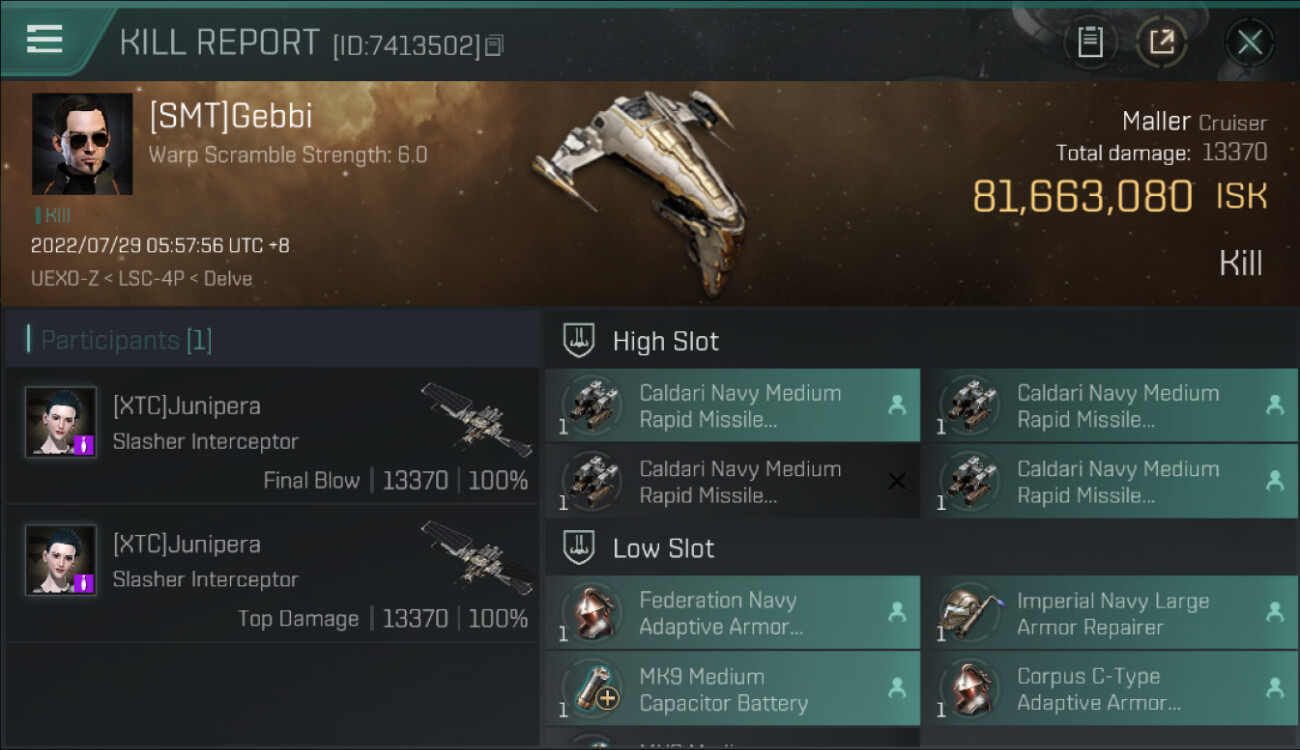The height and width of the screenshot is (750, 1300).
Task: Click the Low Slot section icon
Action: pos(580,548)
